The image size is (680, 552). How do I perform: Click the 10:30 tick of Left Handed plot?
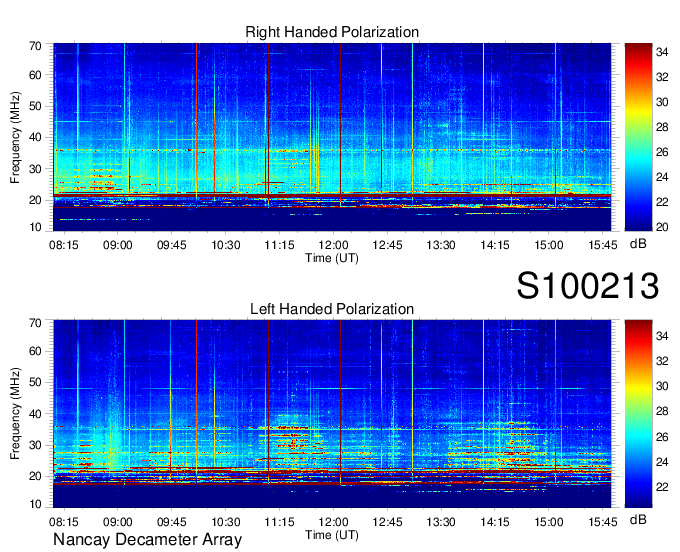(226, 522)
